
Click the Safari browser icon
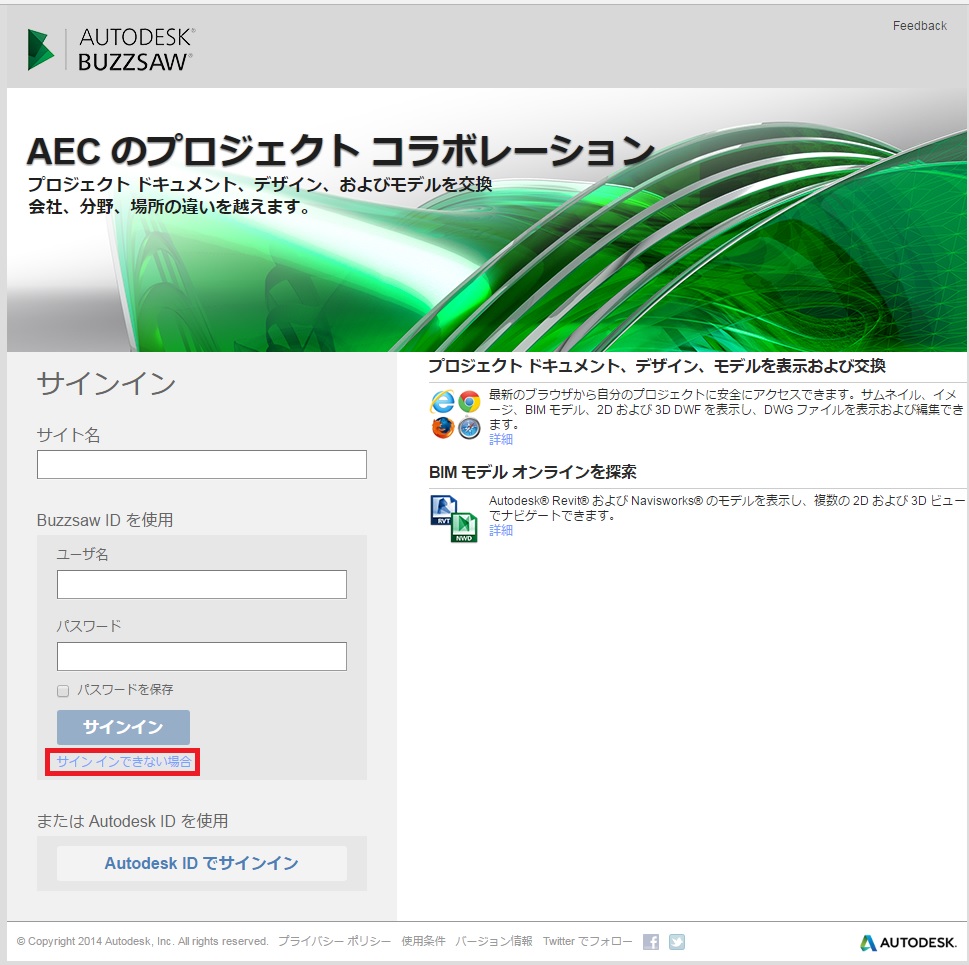469,428
